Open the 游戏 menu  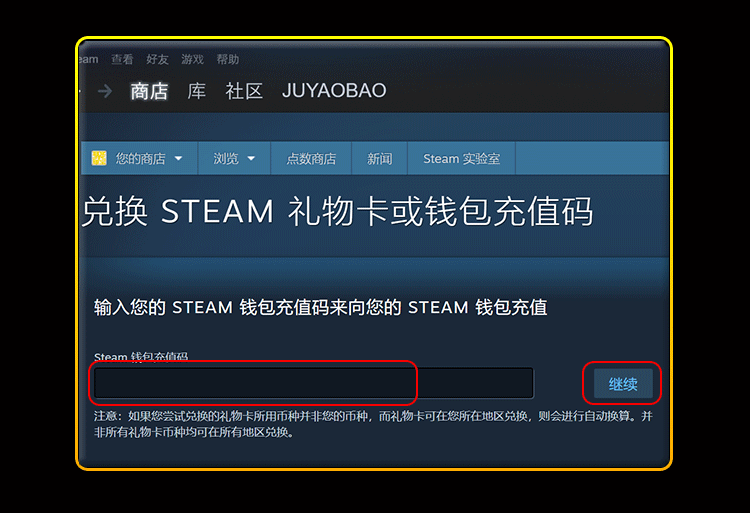click(x=192, y=59)
